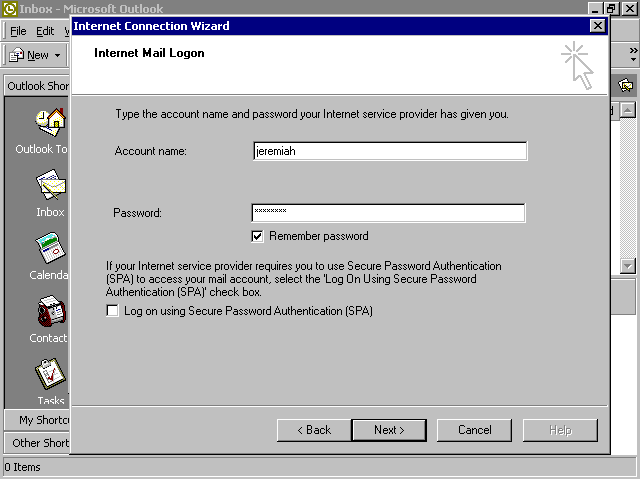The width and height of the screenshot is (640, 480).
Task: Click into the Password field
Action: click(x=389, y=213)
